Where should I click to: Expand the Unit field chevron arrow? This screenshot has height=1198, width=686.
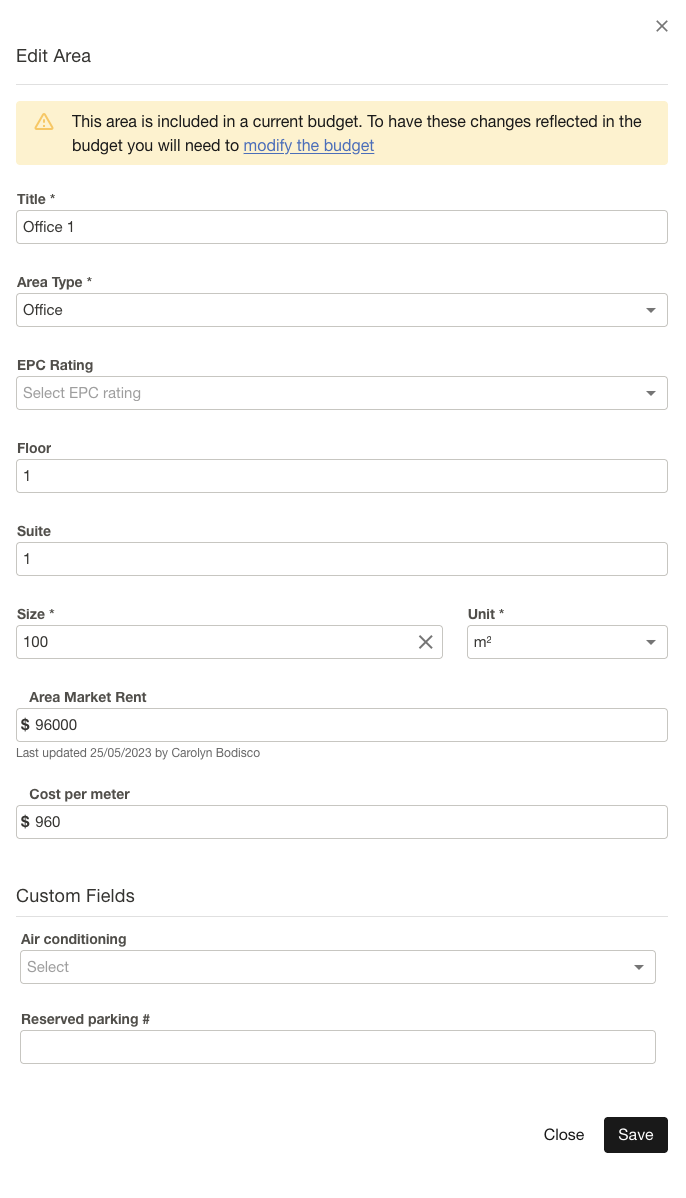pos(651,642)
